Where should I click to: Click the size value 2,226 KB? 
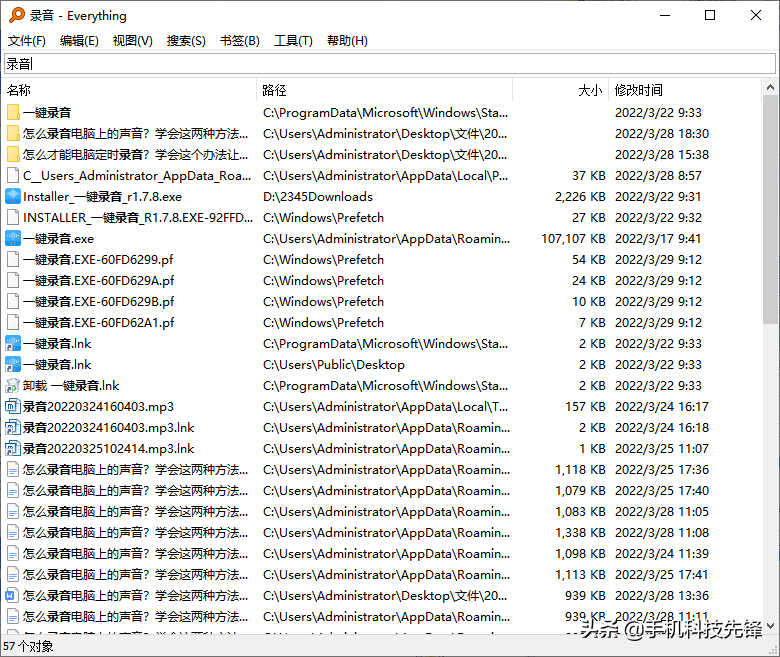(x=580, y=197)
